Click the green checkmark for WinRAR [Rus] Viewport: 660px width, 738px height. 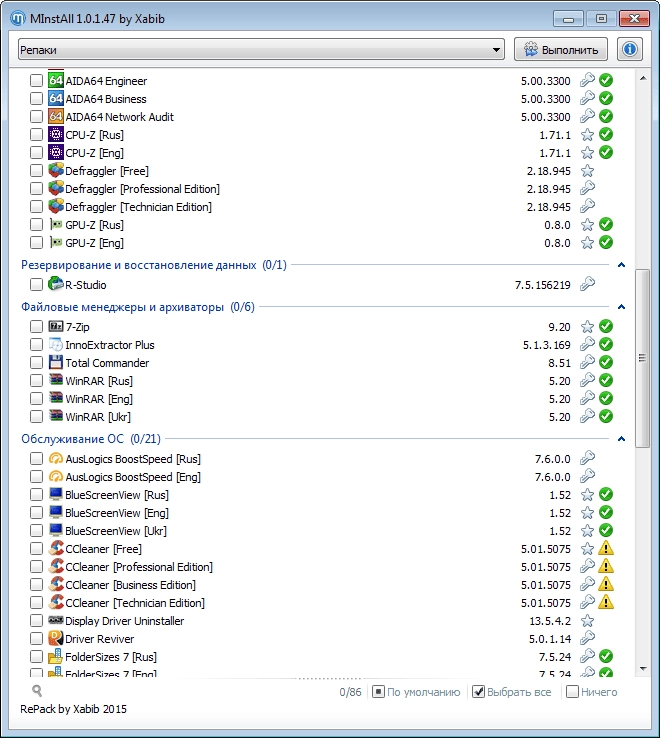[x=606, y=380]
